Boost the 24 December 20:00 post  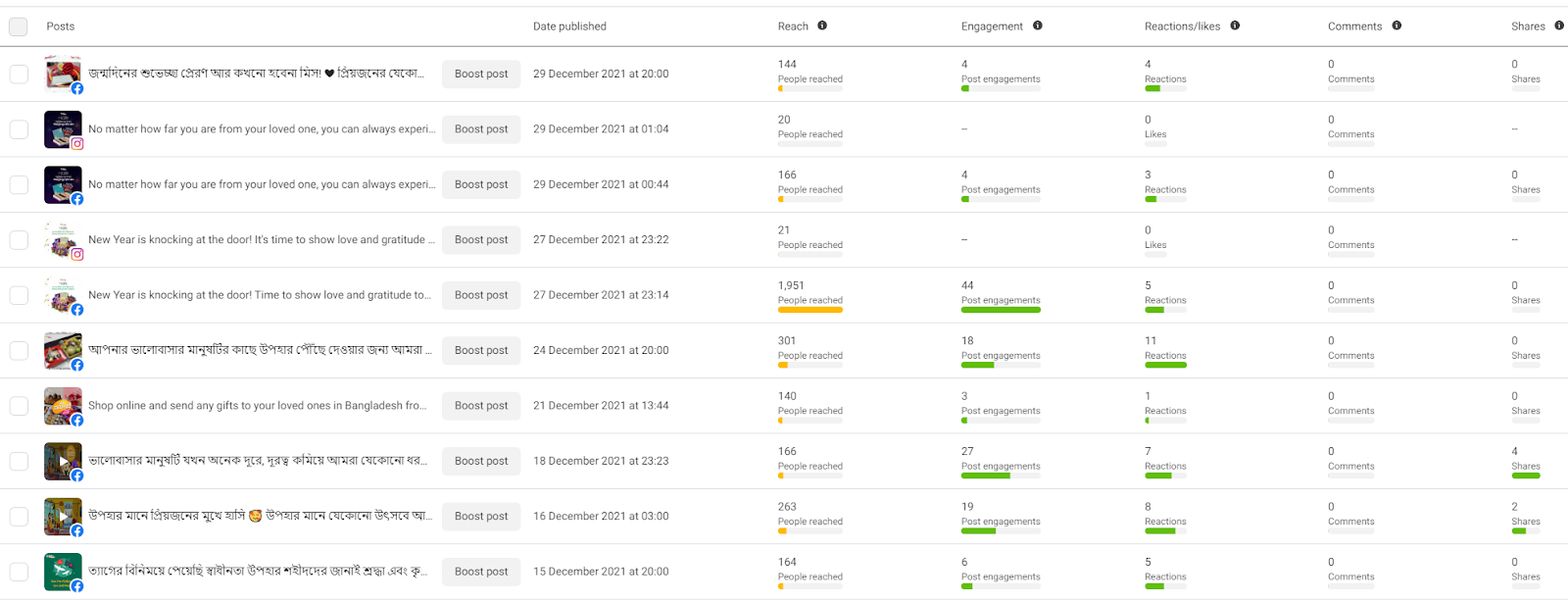[x=481, y=350]
